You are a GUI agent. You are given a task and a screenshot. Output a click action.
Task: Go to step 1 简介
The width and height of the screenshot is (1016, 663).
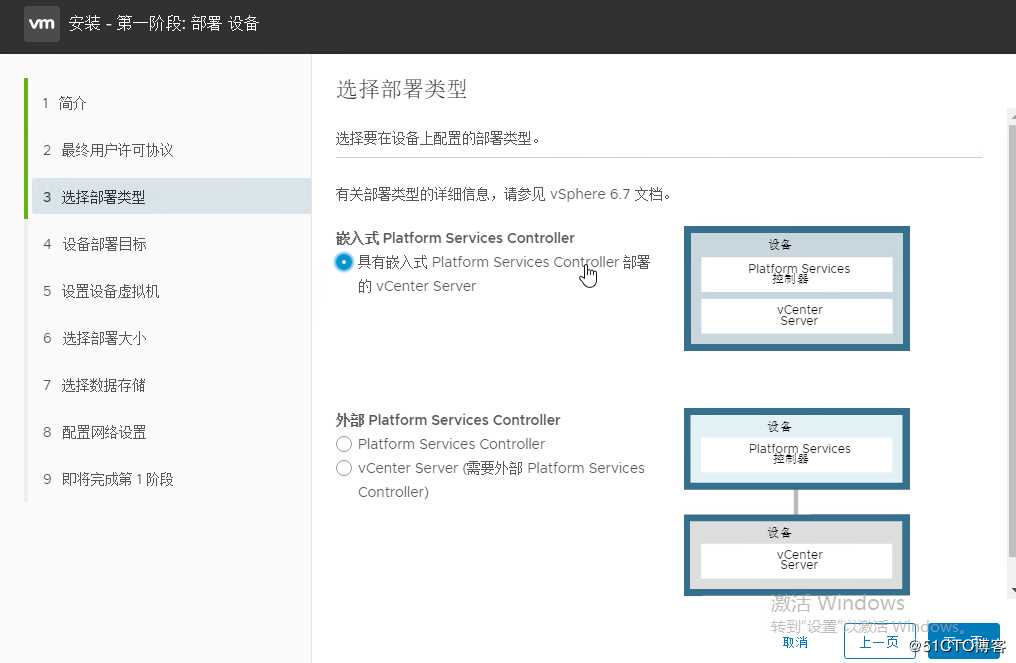point(64,103)
